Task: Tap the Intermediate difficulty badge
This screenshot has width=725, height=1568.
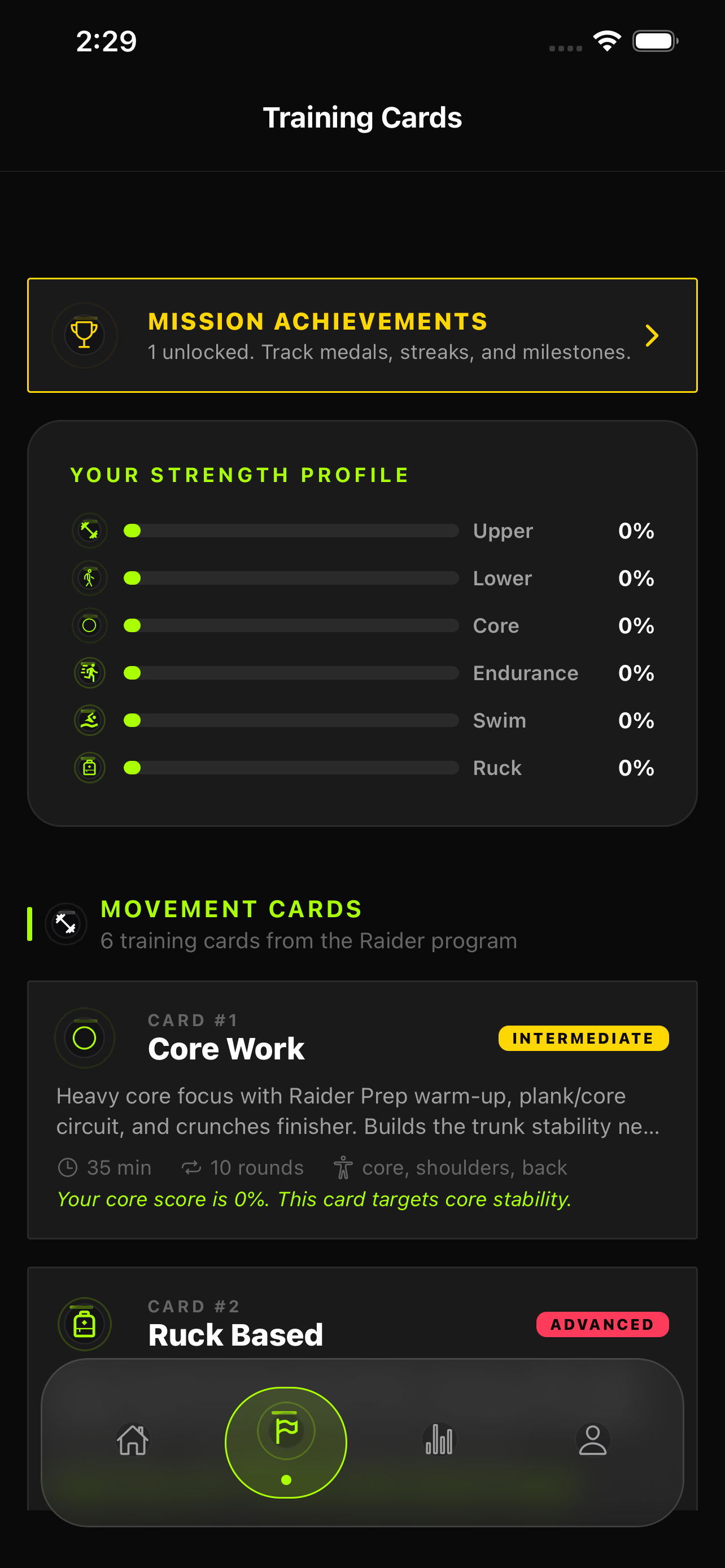Action: coord(583,1039)
